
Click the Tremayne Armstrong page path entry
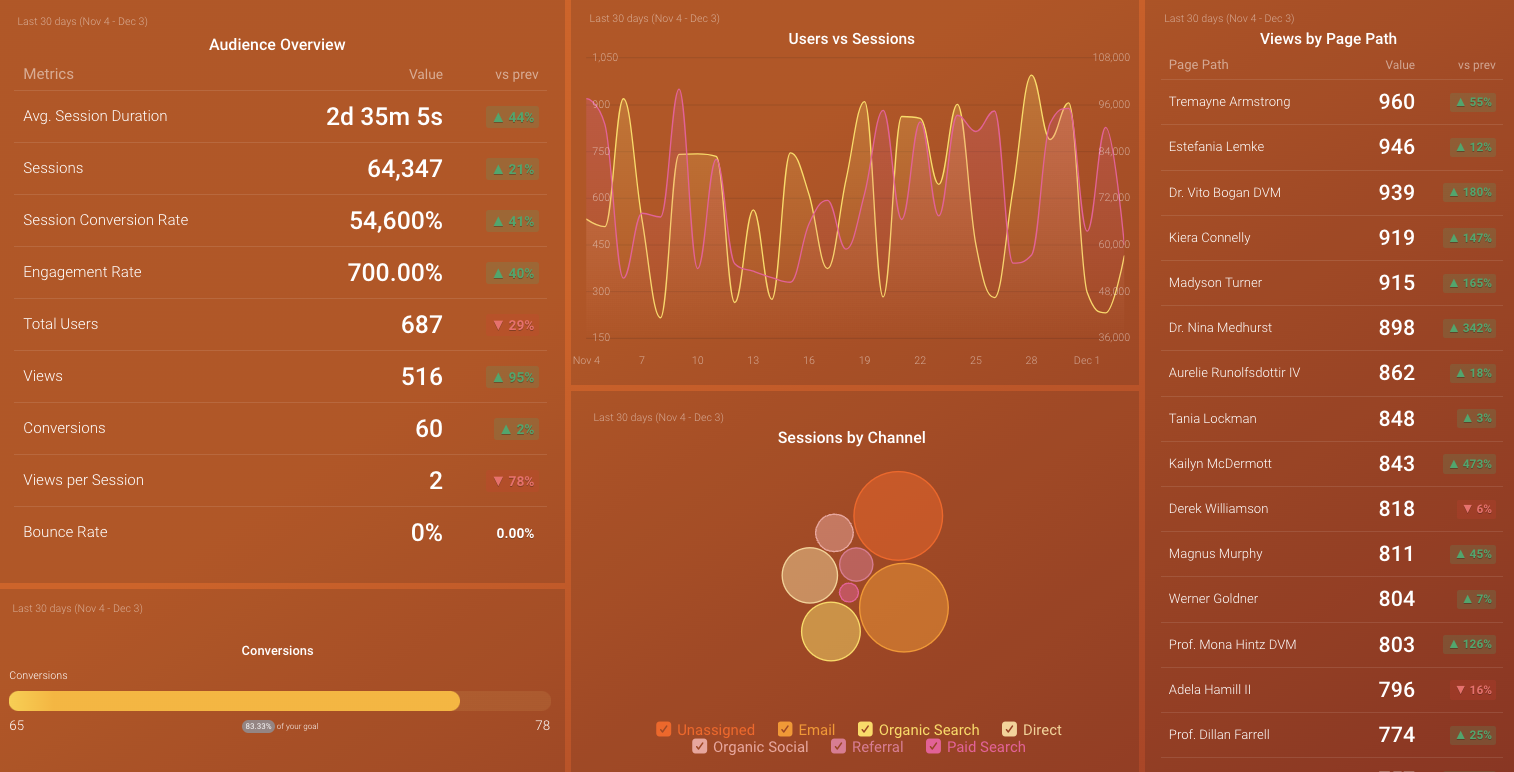[1229, 101]
